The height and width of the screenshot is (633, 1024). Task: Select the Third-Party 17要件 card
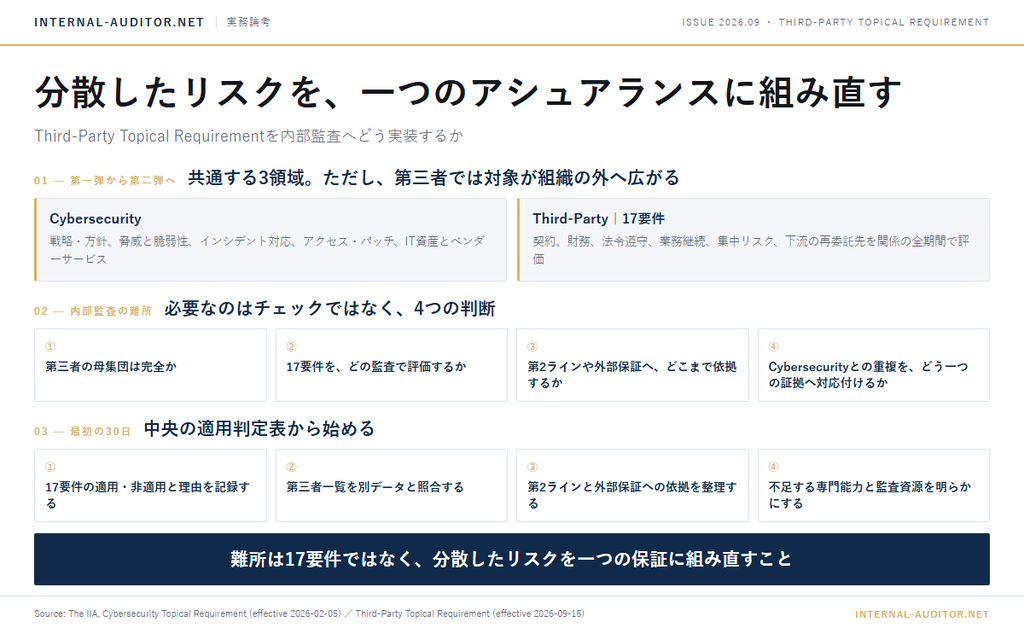pos(754,240)
